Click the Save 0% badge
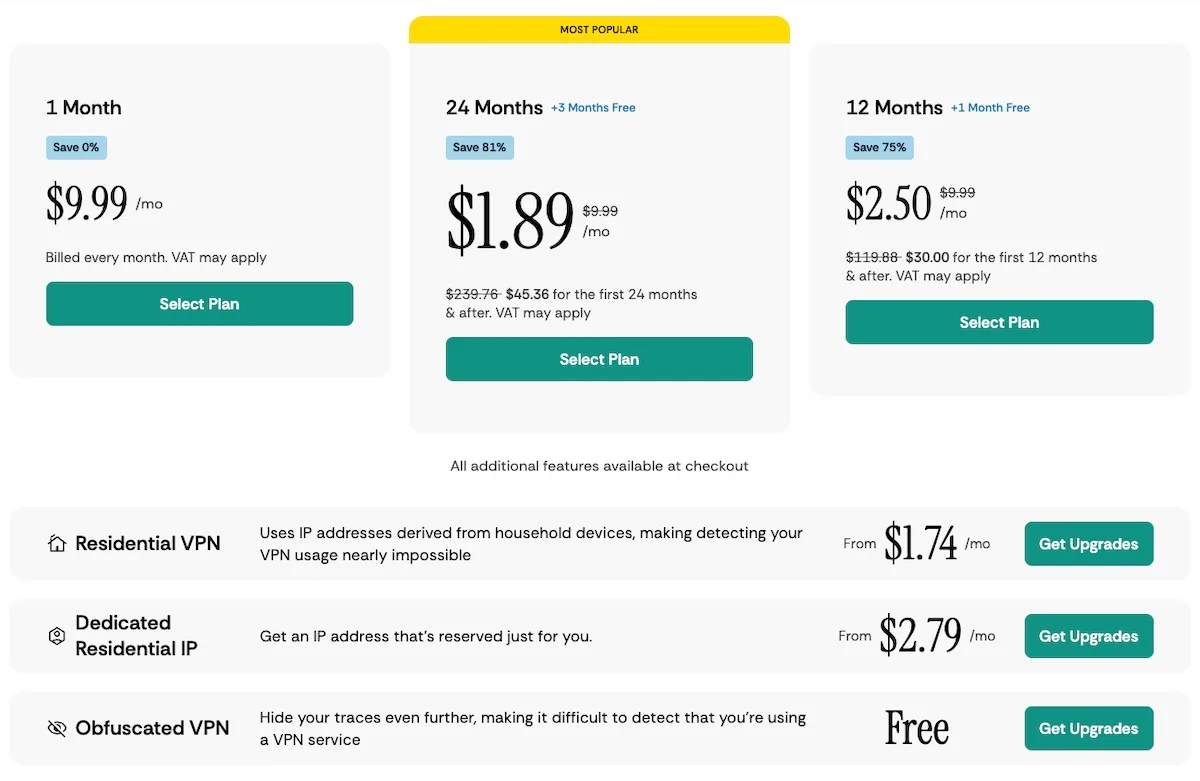The height and width of the screenshot is (781, 1200). (76, 148)
